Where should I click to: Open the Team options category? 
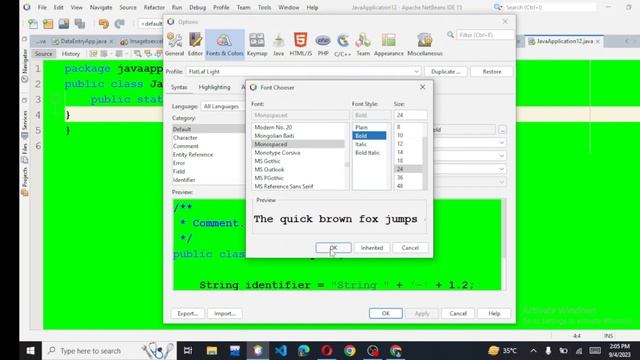(x=363, y=44)
